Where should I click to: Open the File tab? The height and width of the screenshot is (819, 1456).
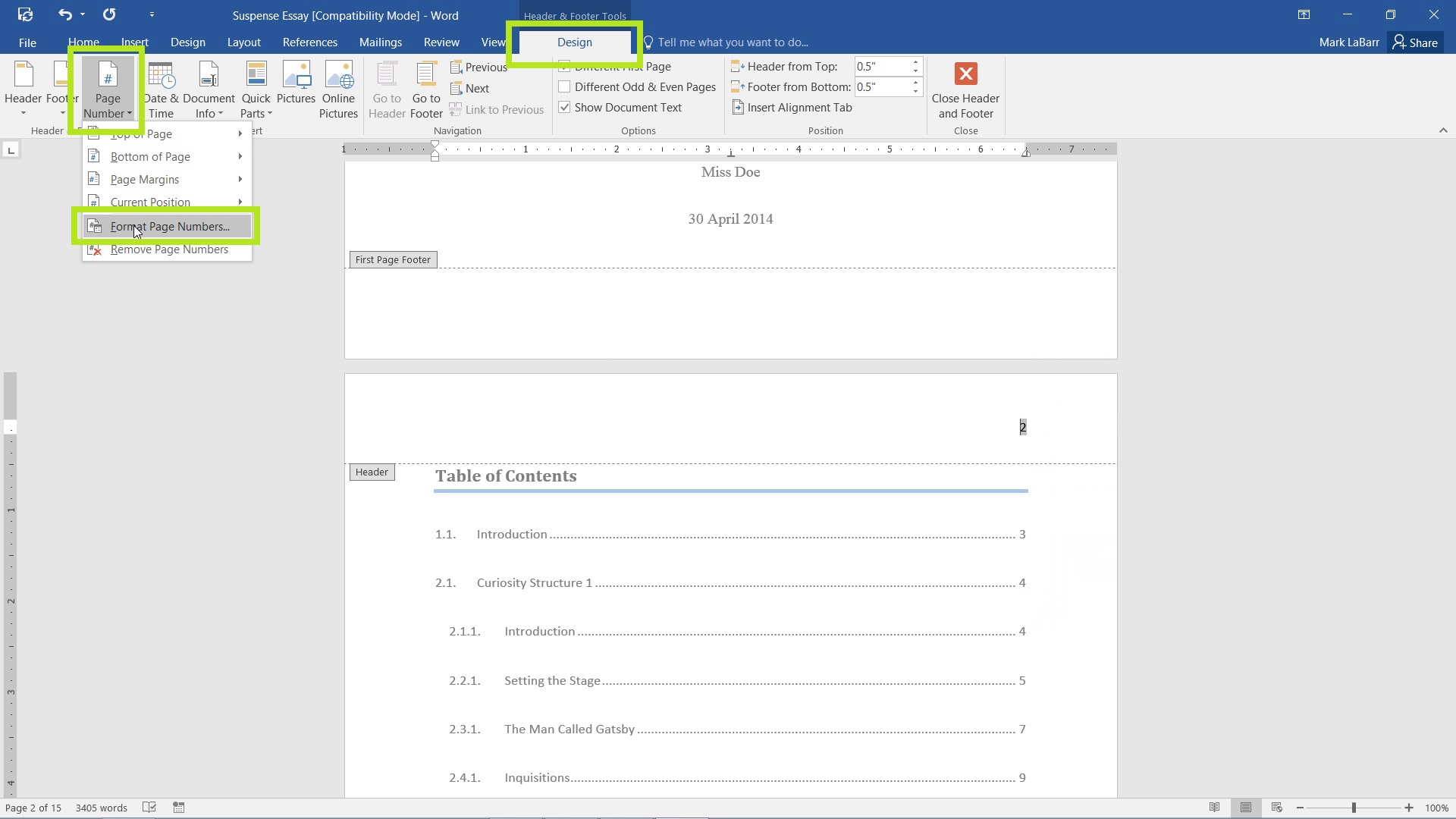[27, 42]
